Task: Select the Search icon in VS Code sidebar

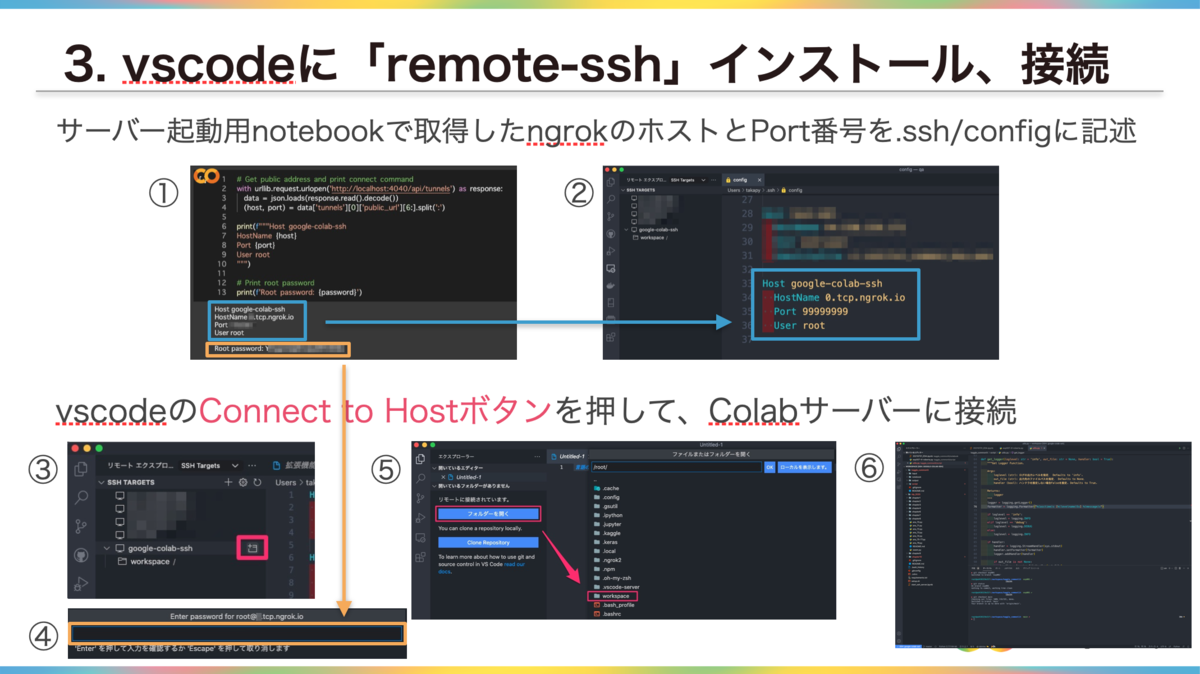Action: pos(81,497)
